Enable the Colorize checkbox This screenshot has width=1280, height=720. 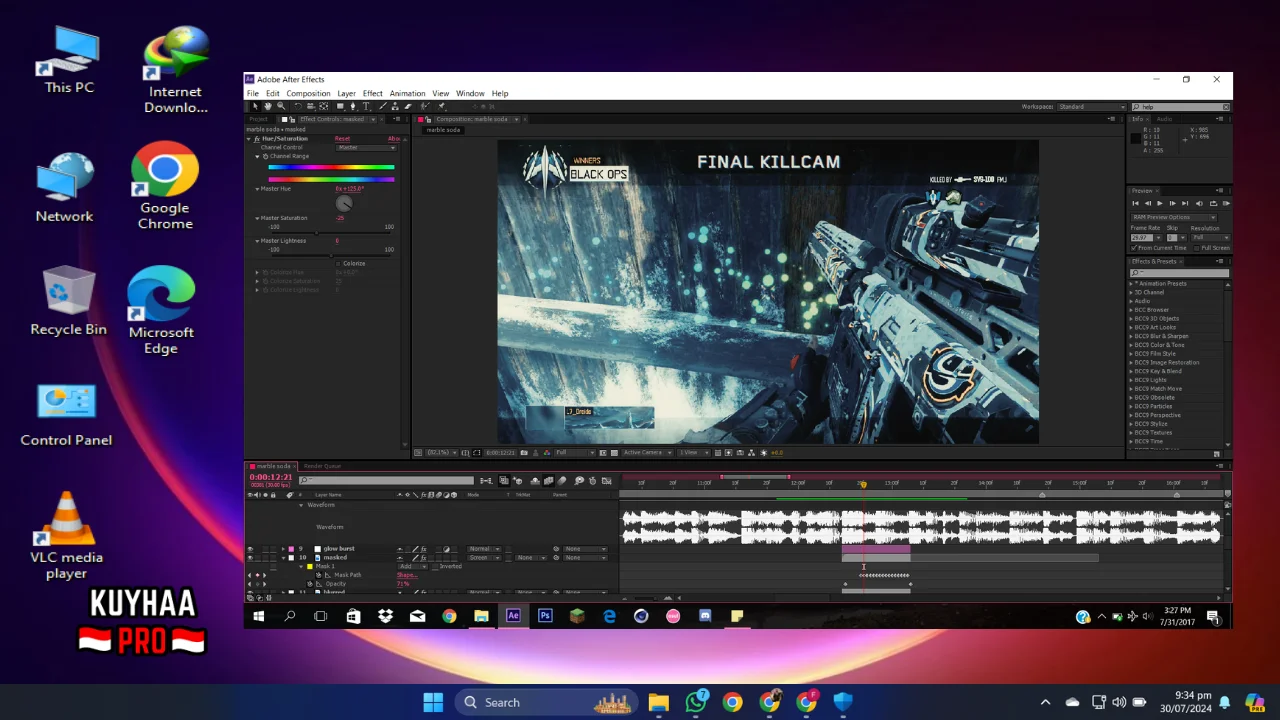coord(338,264)
